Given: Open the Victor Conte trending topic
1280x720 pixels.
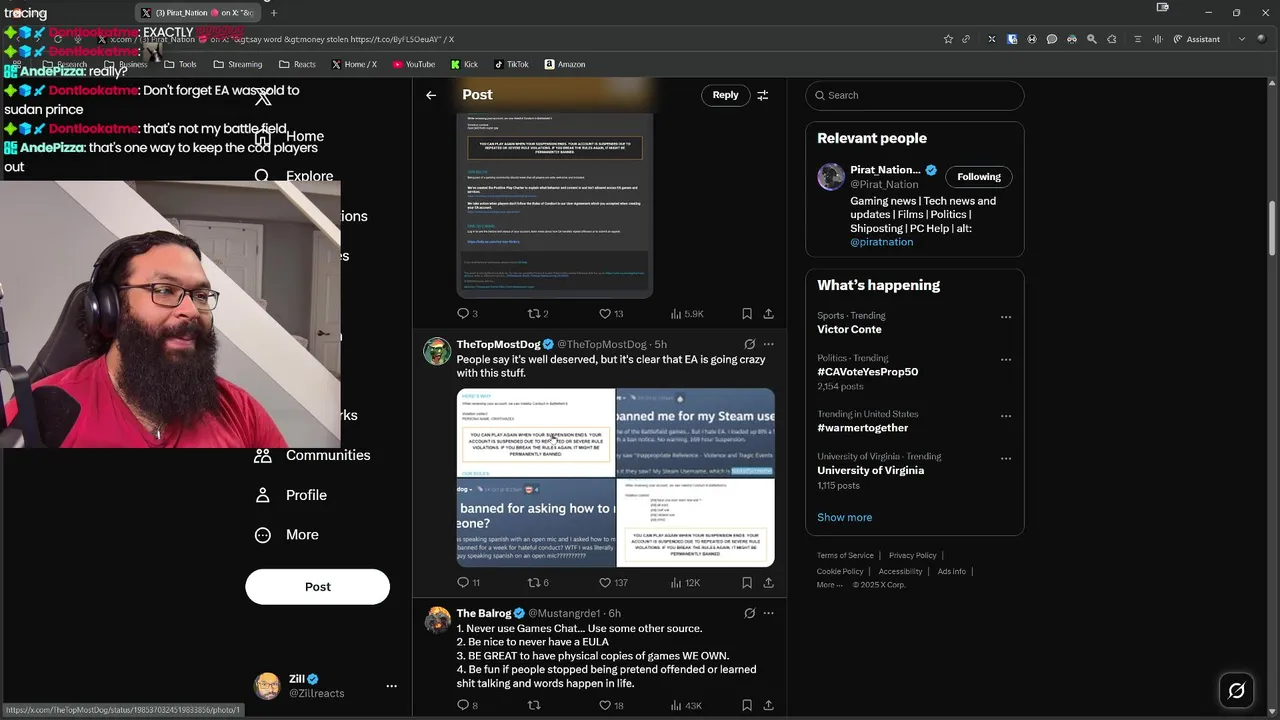Looking at the screenshot, I should click(850, 330).
